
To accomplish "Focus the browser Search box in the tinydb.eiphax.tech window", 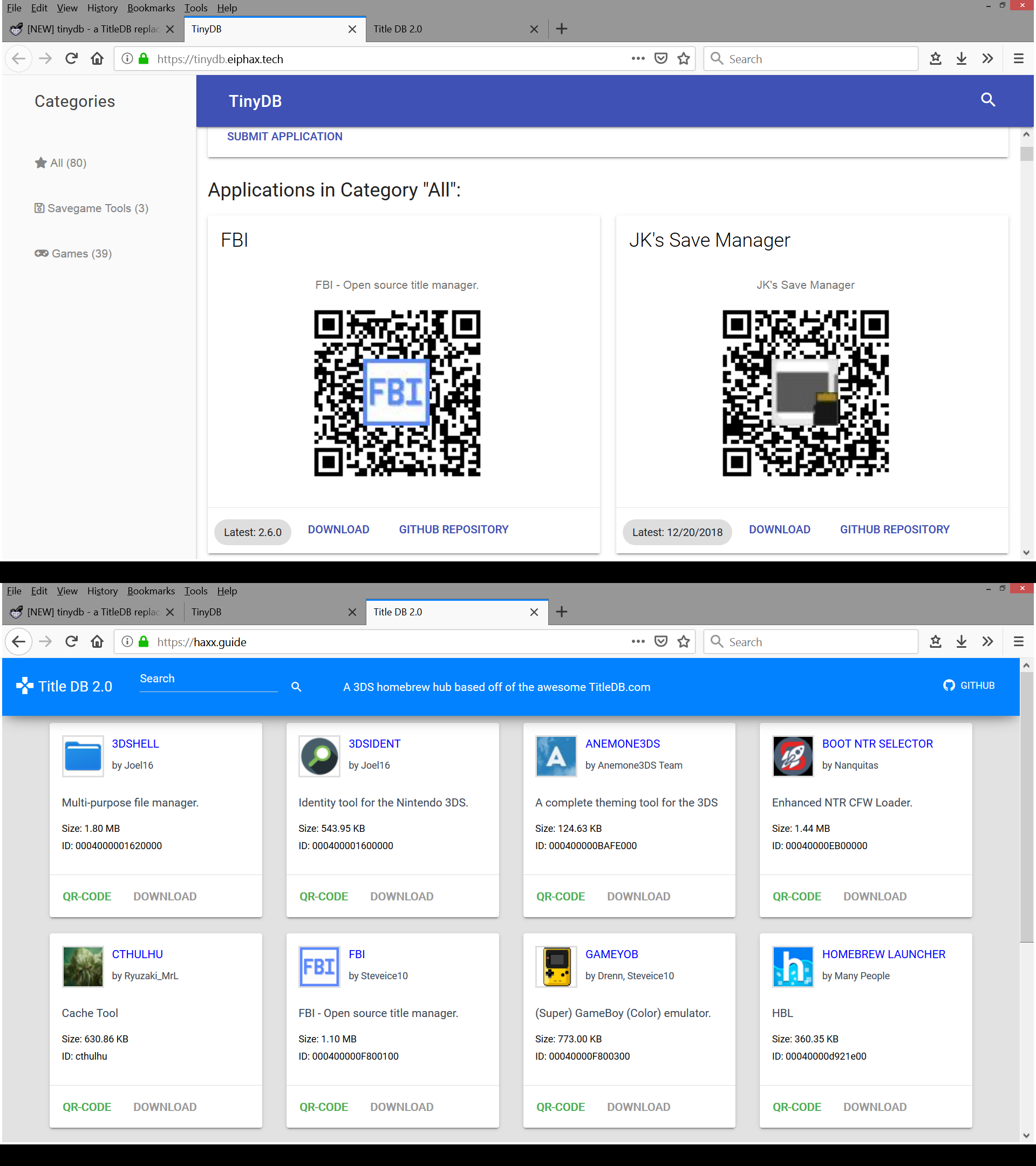I will (x=811, y=59).
